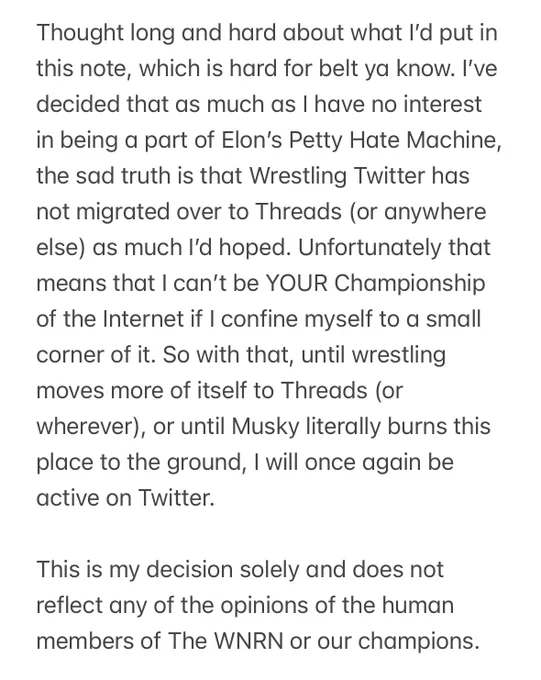
Task: Click on the name "Musky"
Action: coord(266,427)
